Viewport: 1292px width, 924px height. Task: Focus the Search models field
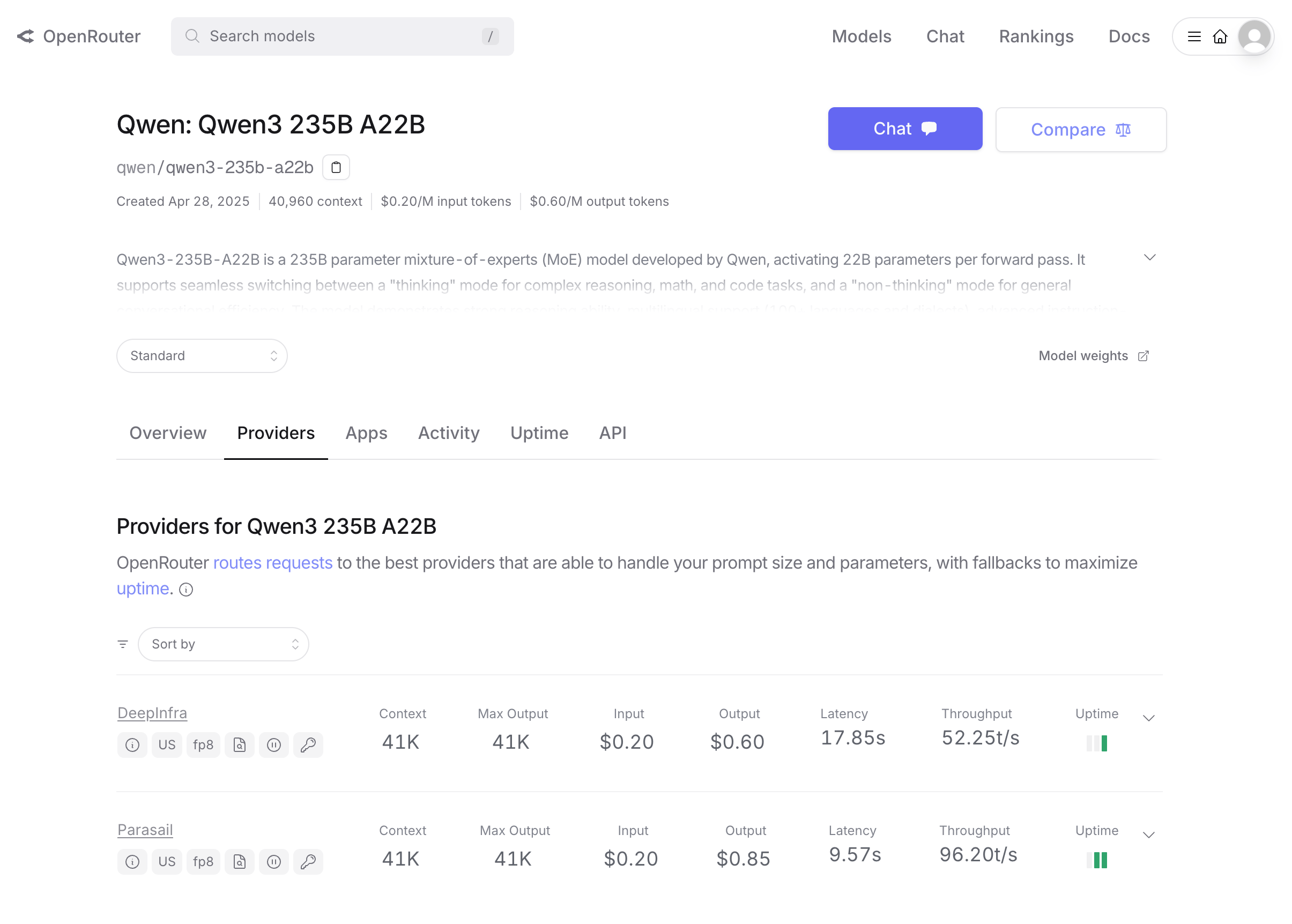341,36
